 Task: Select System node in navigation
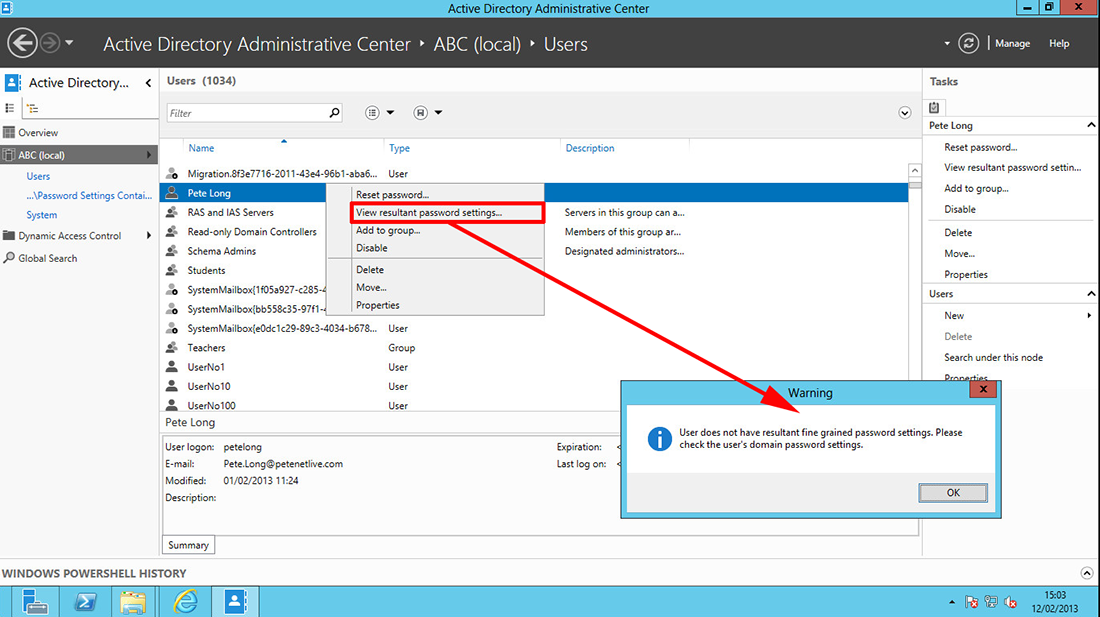(41, 215)
